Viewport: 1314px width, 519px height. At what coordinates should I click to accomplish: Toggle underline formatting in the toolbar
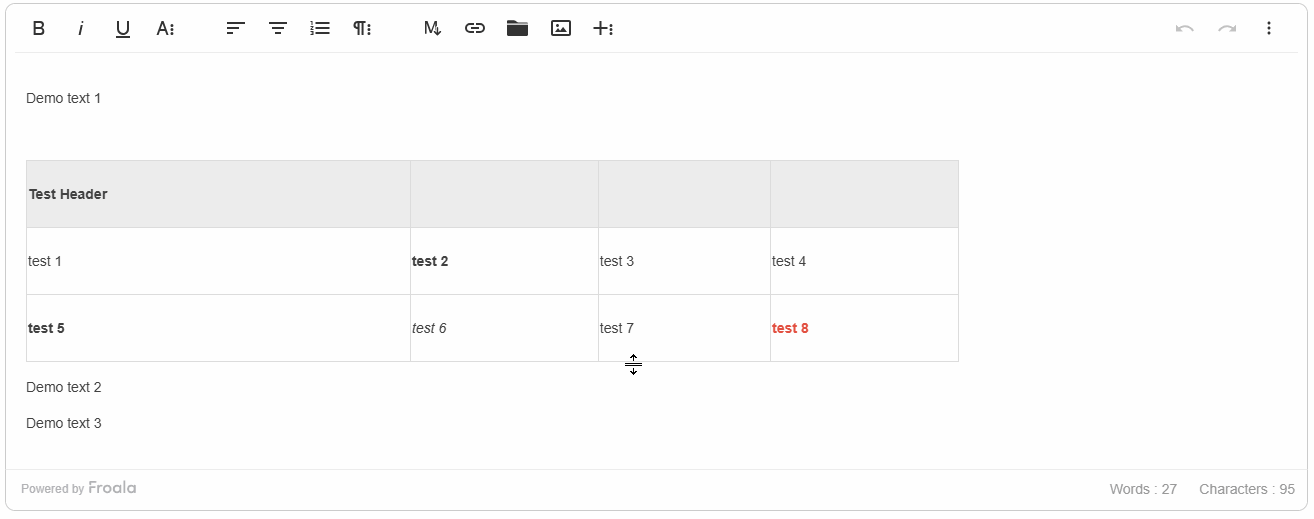123,28
